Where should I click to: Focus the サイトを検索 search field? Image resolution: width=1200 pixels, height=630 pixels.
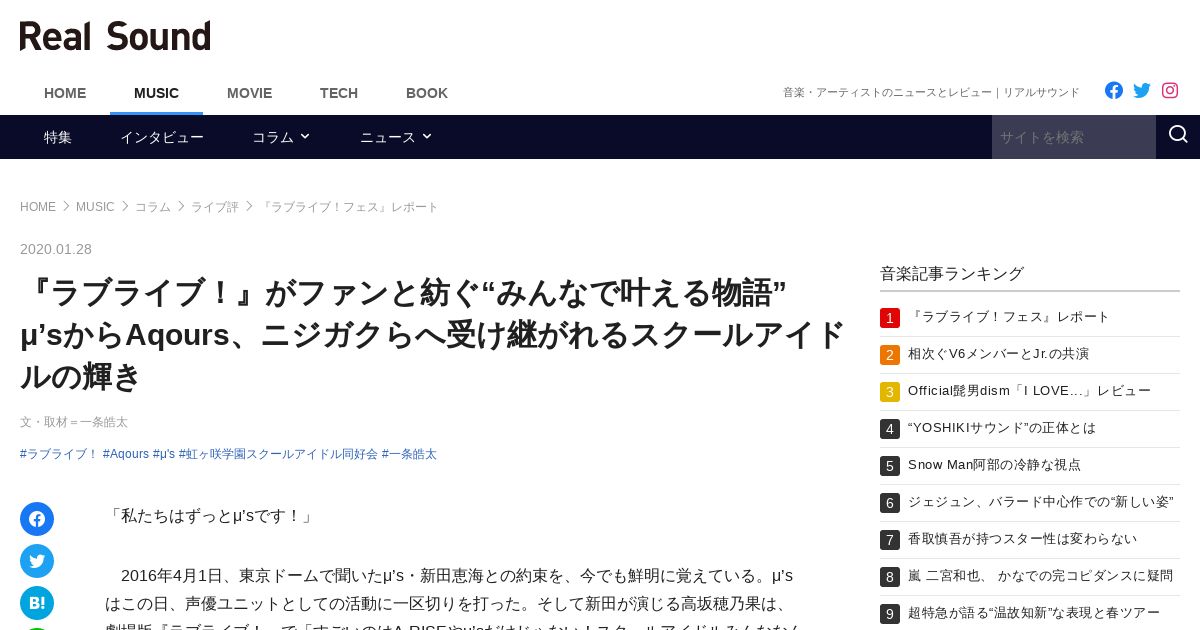tap(1074, 137)
